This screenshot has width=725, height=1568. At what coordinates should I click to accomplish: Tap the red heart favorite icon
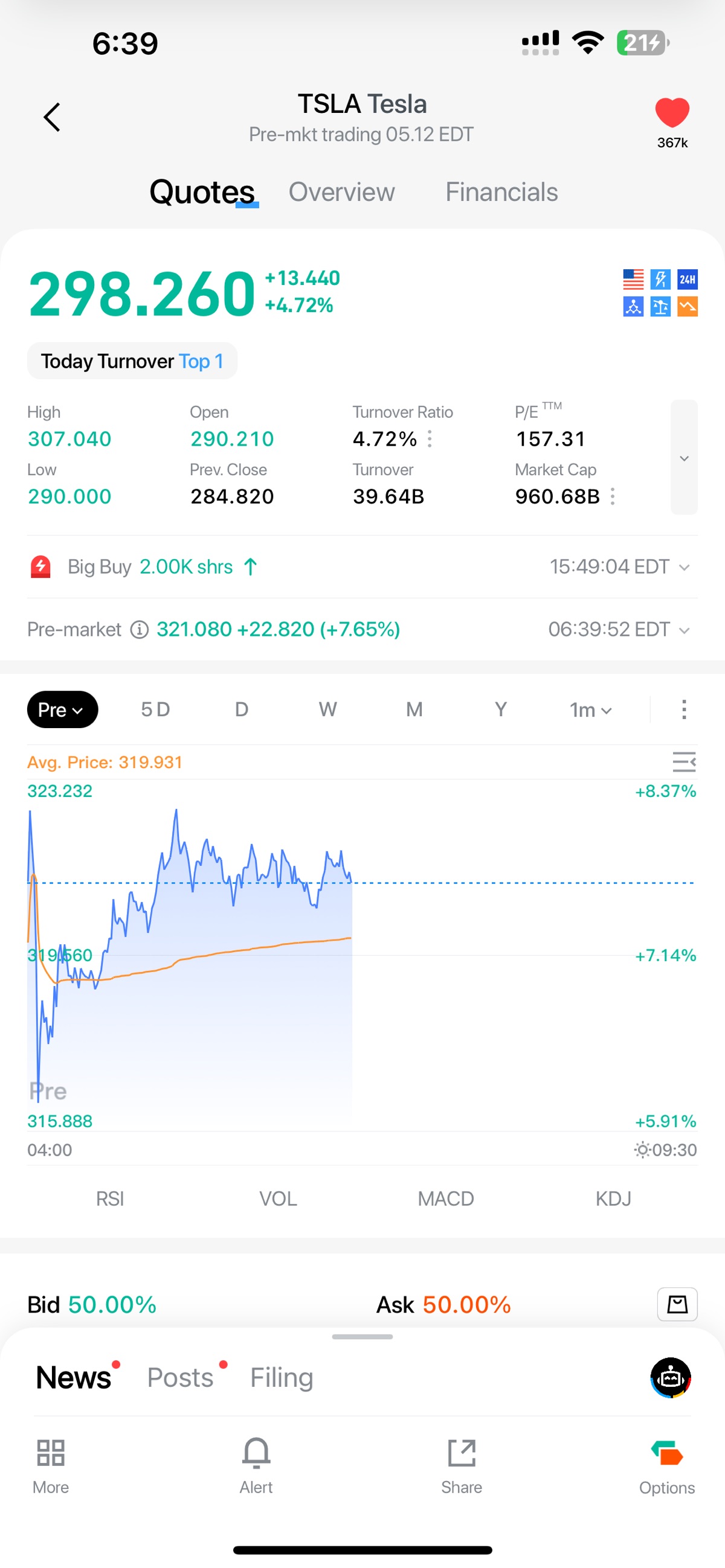672,114
